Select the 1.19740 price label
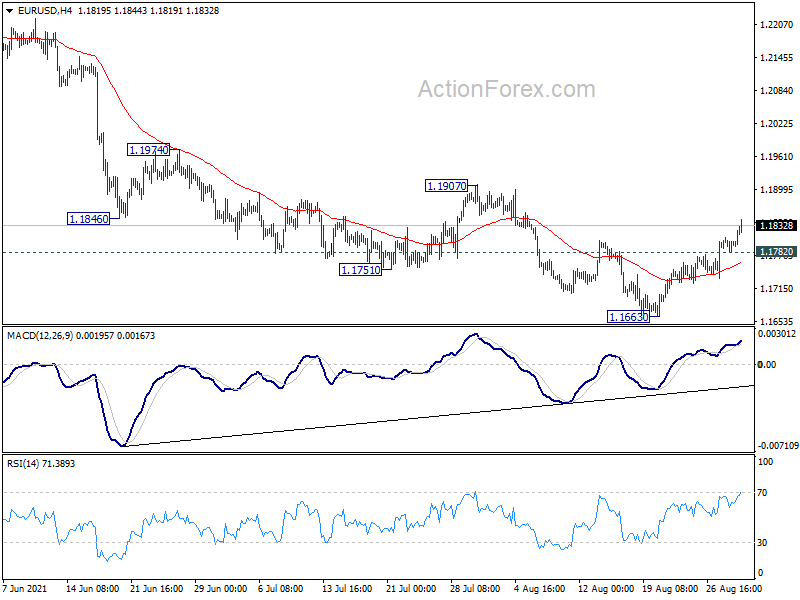The image size is (800, 600). tap(148, 149)
